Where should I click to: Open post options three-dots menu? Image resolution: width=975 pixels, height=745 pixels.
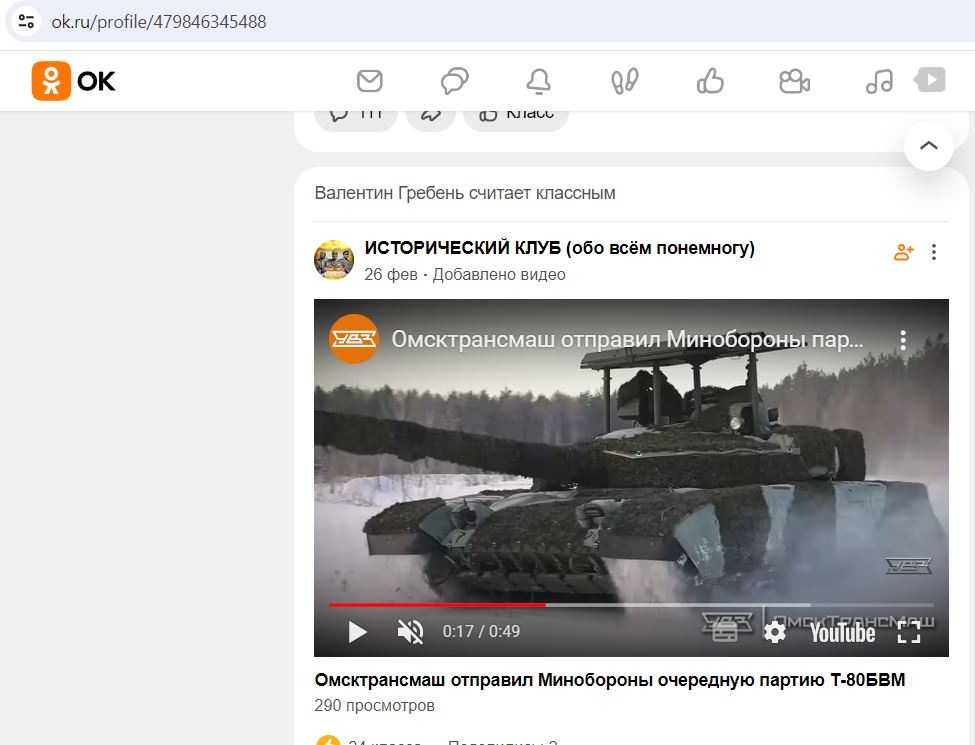[x=933, y=252]
